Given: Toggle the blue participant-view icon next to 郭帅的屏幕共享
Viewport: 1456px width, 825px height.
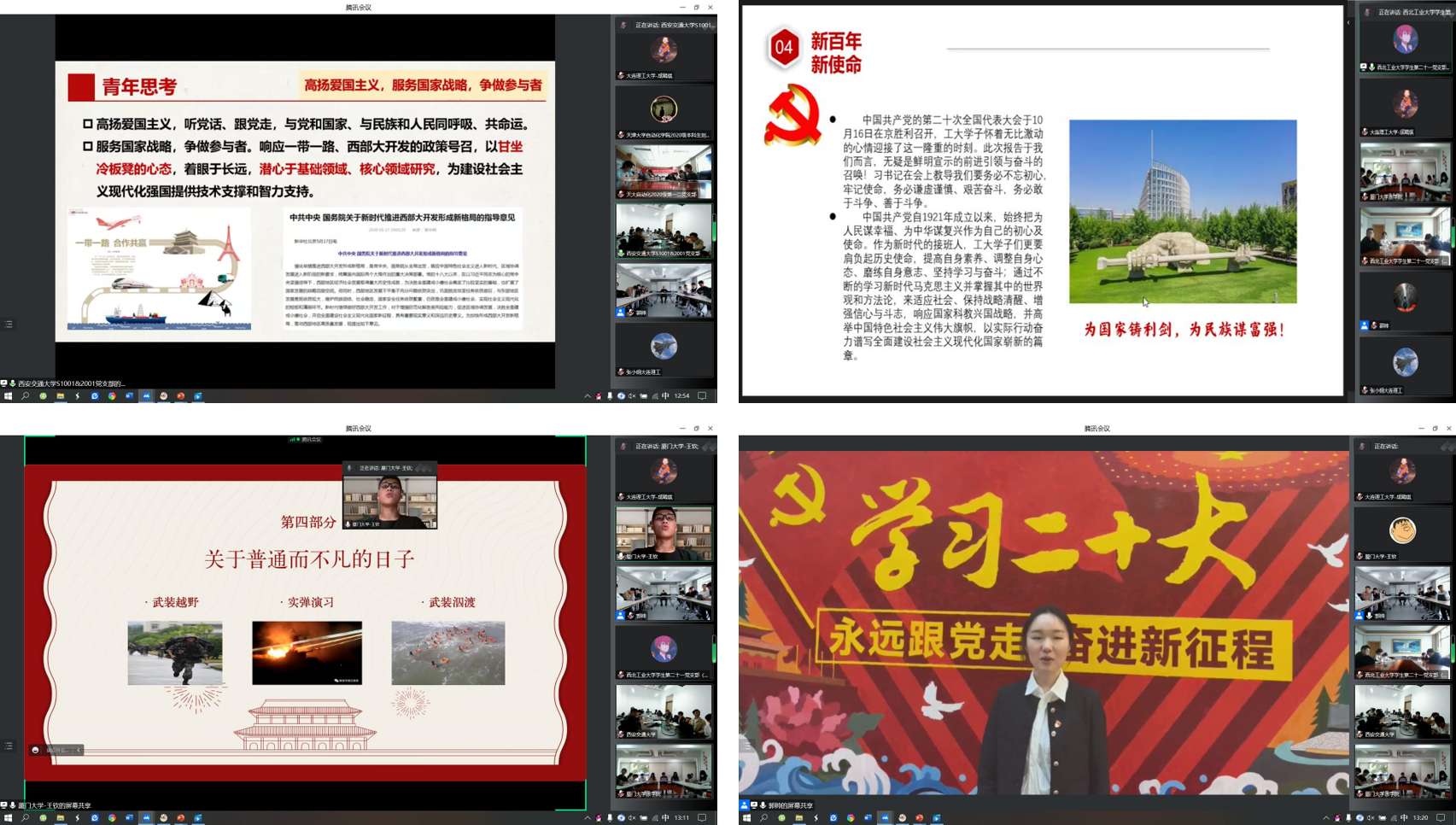Looking at the screenshot, I should click(x=745, y=805).
